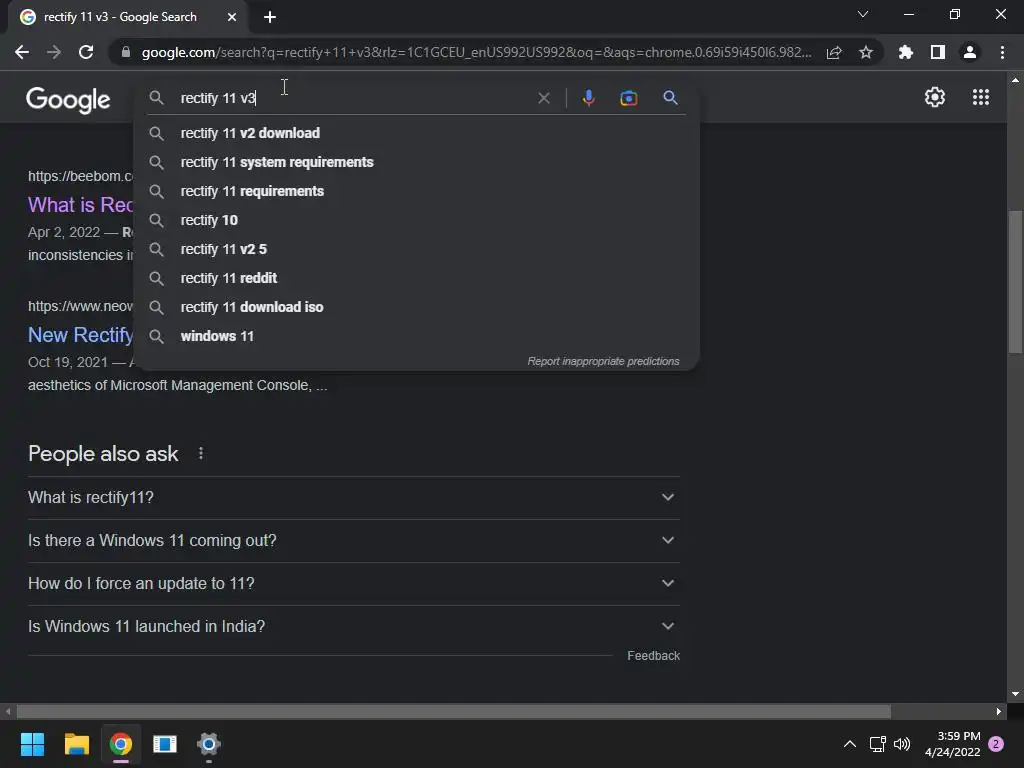Viewport: 1024px width, 768px height.
Task: Expand What is rectify11? question
Action: 354,498
